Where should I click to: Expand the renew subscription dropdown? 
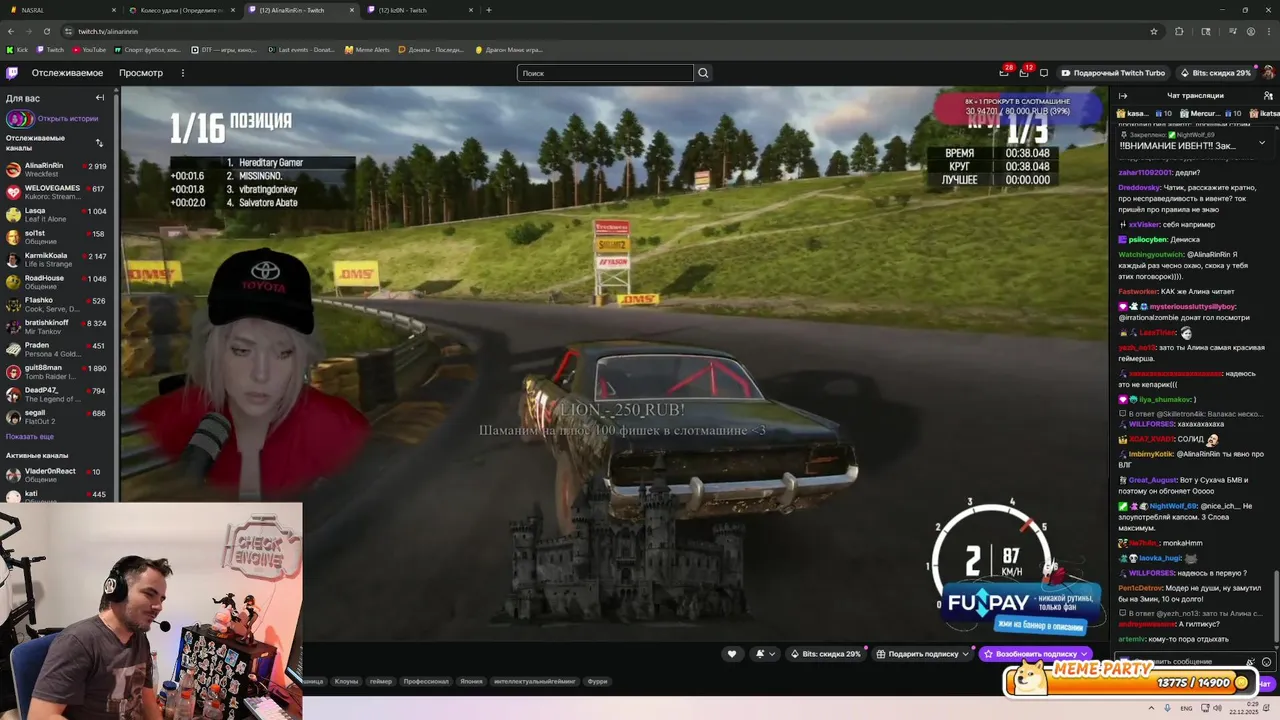[x=1084, y=654]
